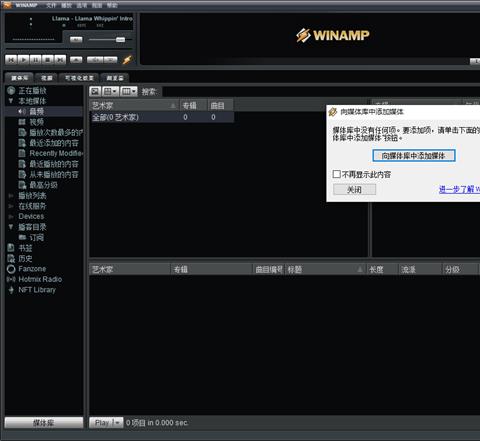This screenshot has width=480, height=441.
Task: Open the NFT Library sidebar item
Action: coord(37,290)
